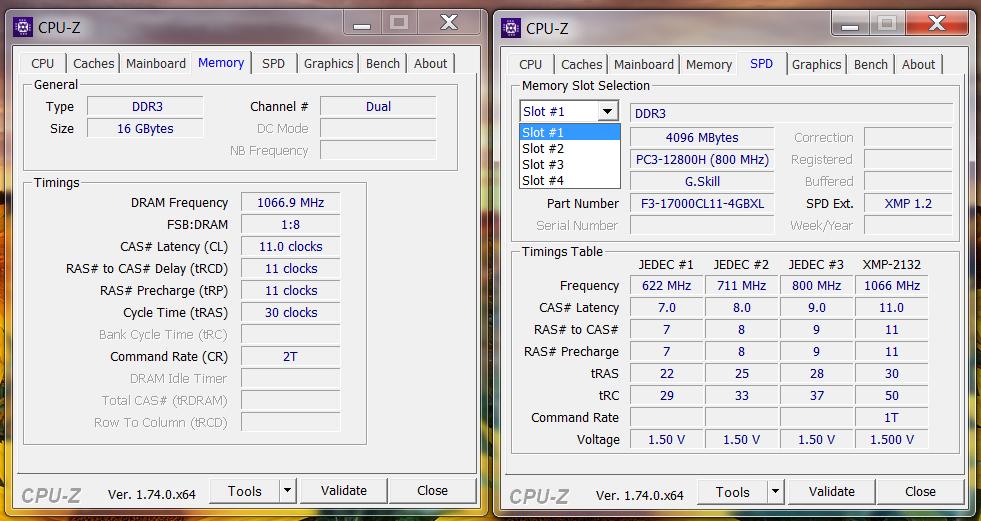981x521 pixels.
Task: Minimize the left CPU-Z window
Action: click(362, 24)
